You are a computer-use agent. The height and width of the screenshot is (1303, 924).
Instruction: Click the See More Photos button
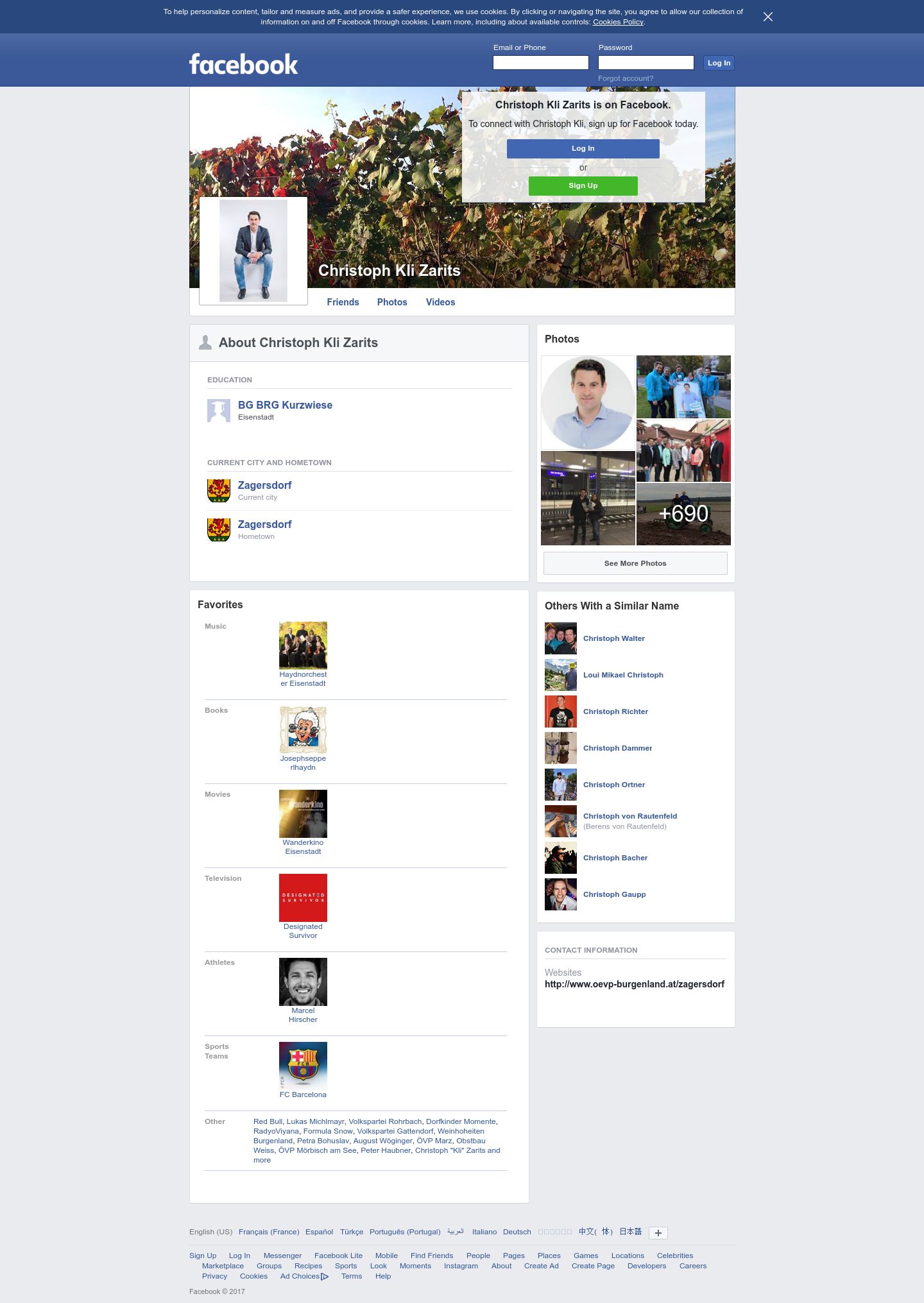point(635,563)
